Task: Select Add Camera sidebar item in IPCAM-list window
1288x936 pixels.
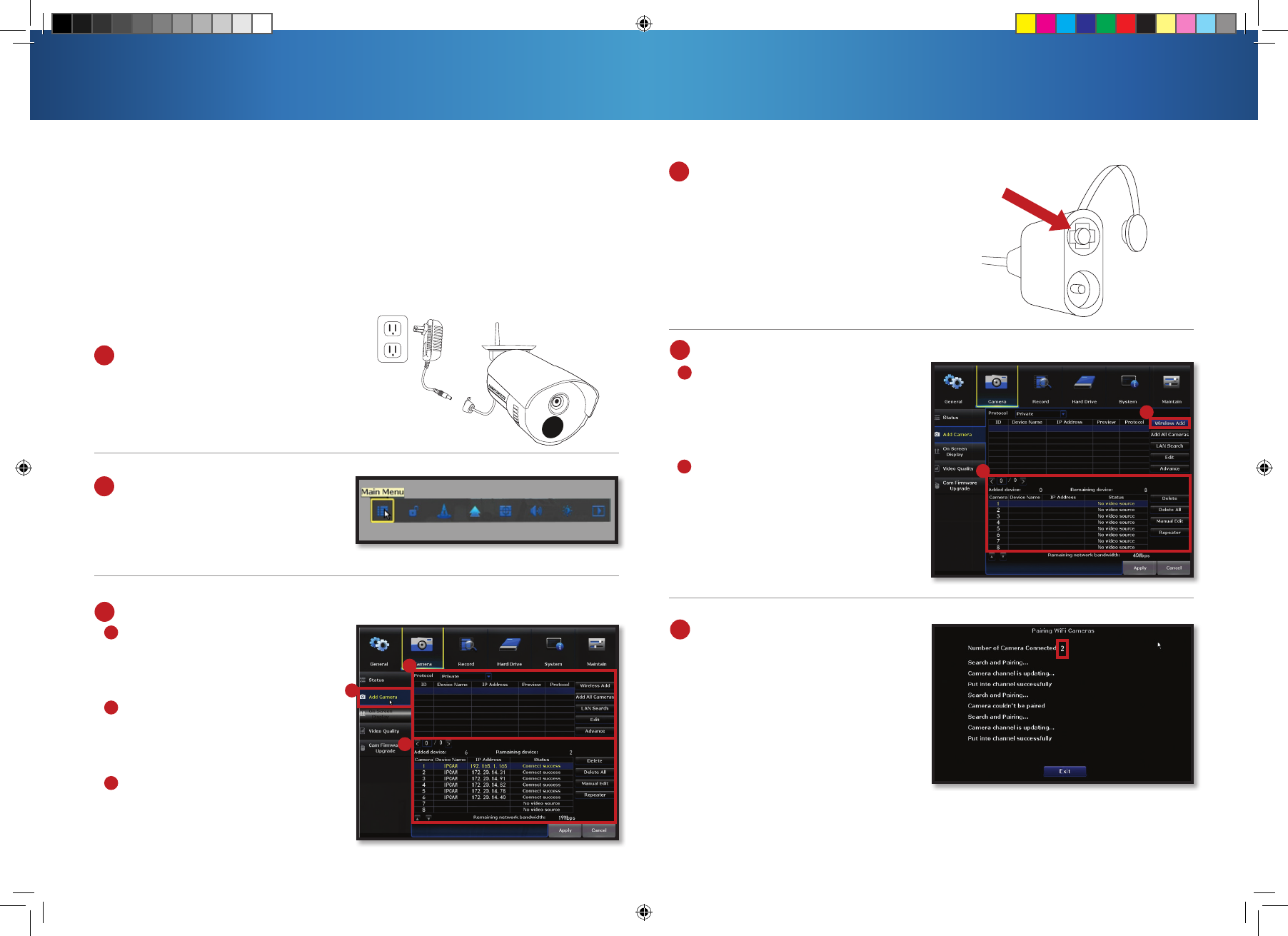Action: point(385,697)
